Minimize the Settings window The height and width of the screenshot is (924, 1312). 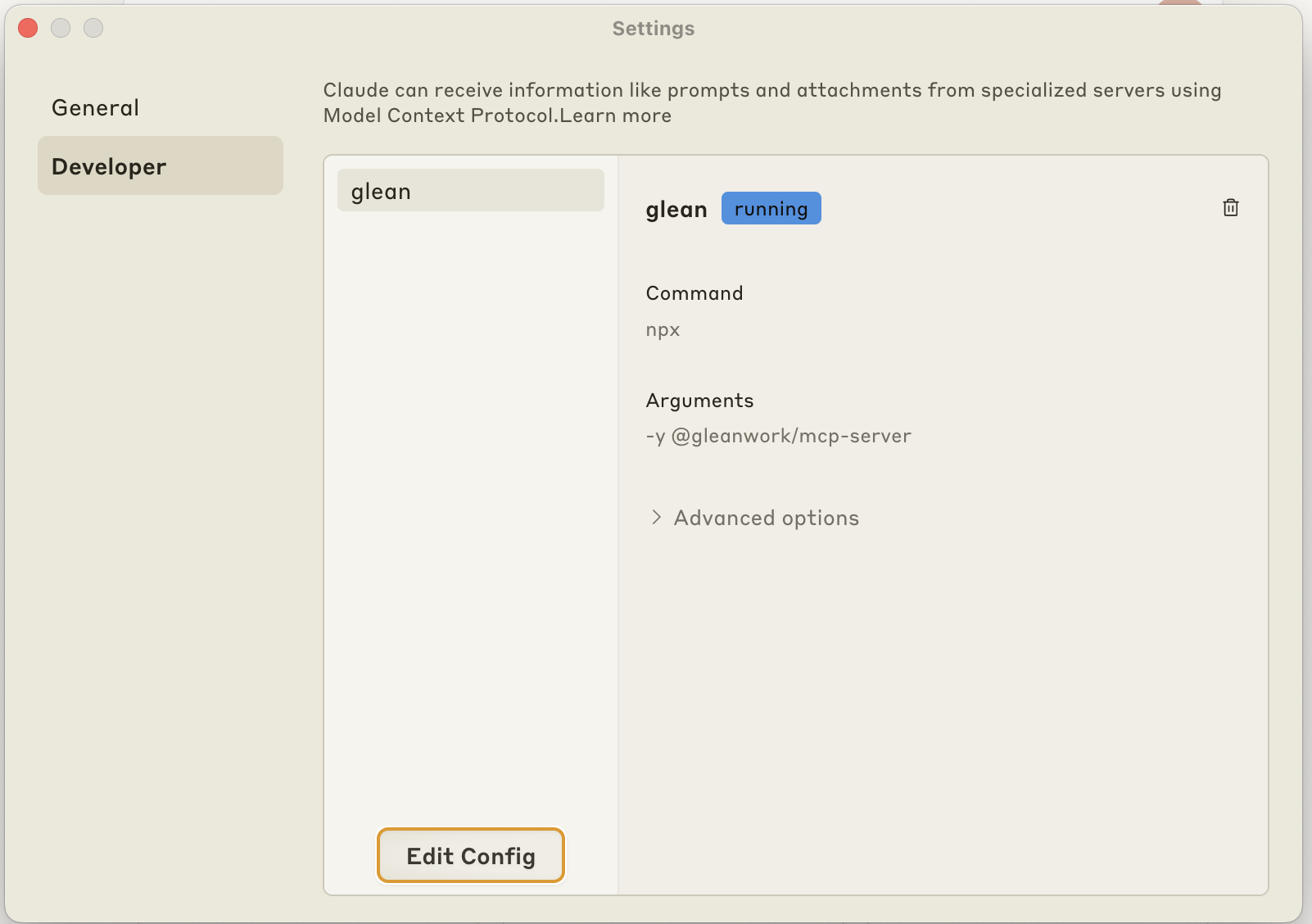point(61,28)
